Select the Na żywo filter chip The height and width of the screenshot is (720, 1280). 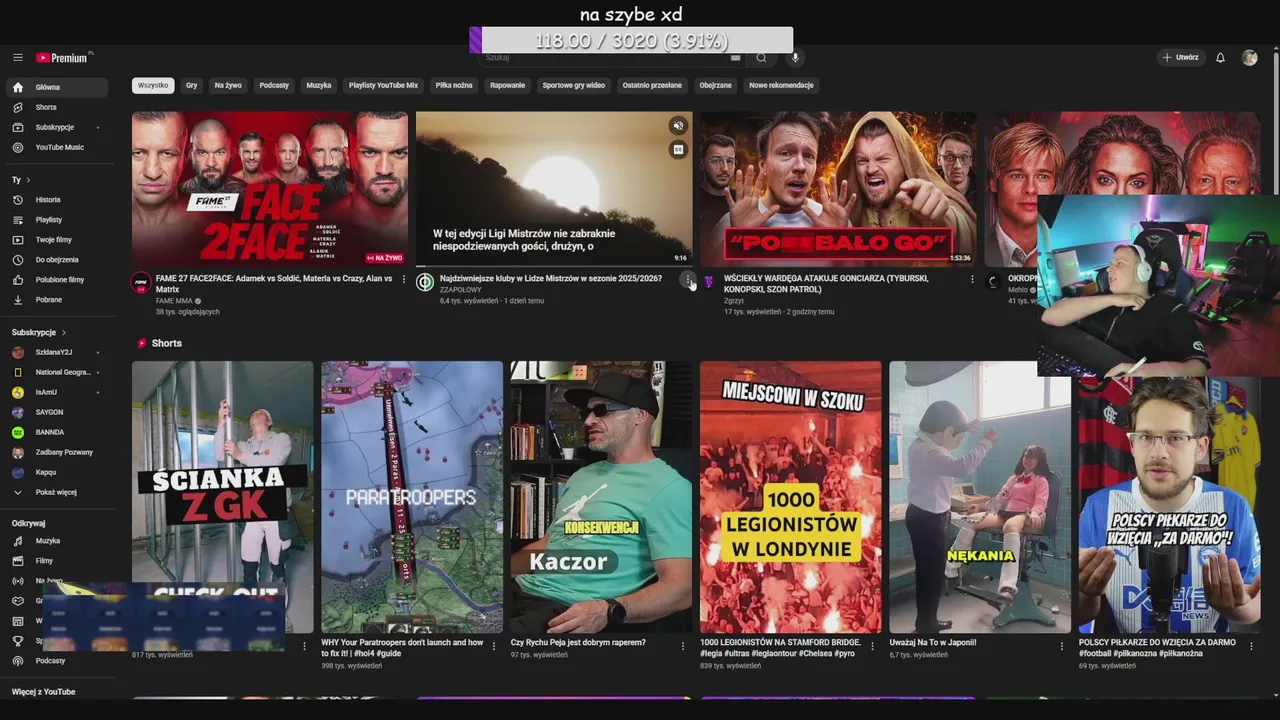coord(228,86)
